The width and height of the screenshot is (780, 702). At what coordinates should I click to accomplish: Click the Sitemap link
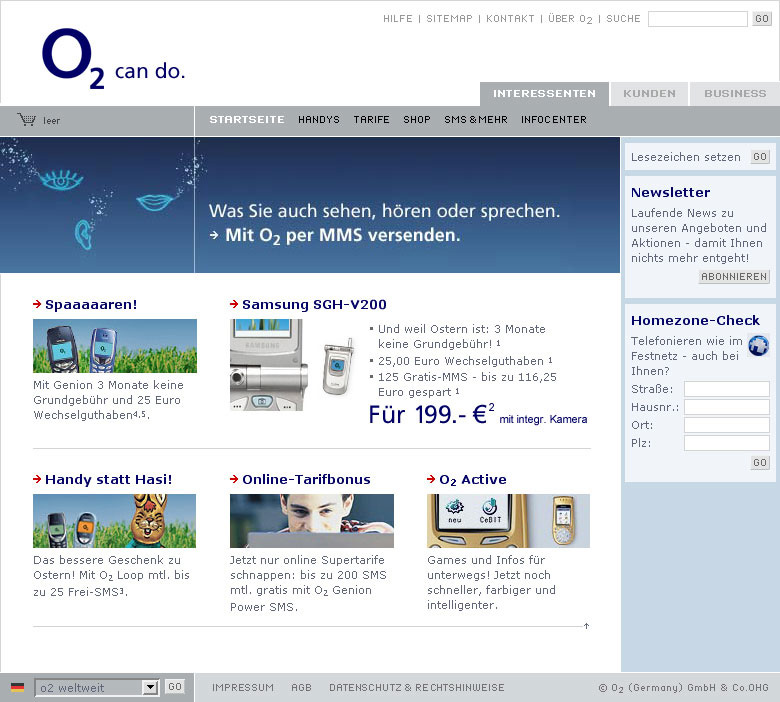click(449, 19)
